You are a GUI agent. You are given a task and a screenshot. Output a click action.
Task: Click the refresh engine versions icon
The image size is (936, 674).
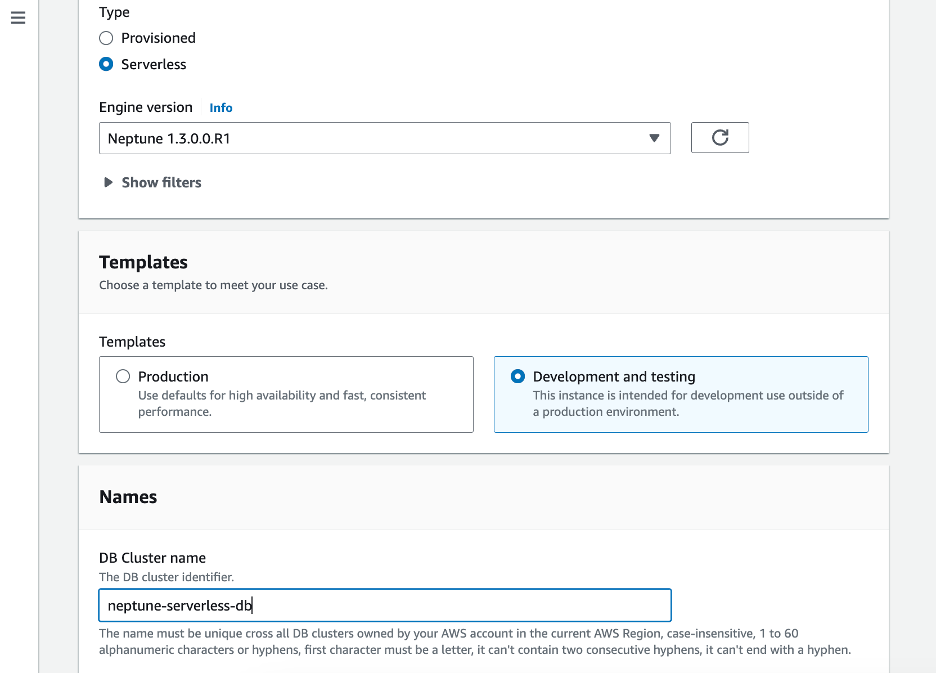point(719,138)
